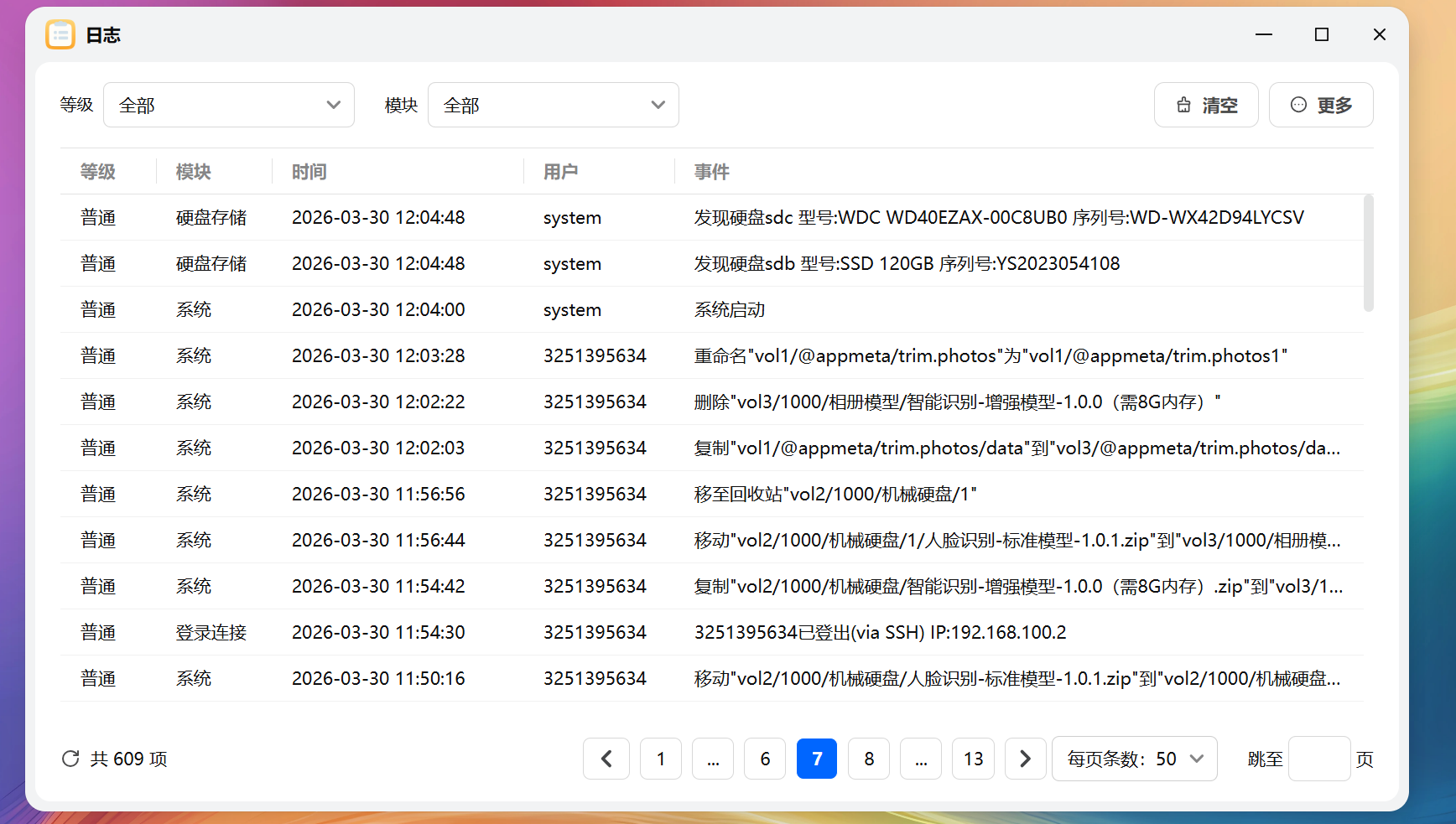The image size is (1456, 824).
Task: Click the log app icon in title bar
Action: click(60, 34)
